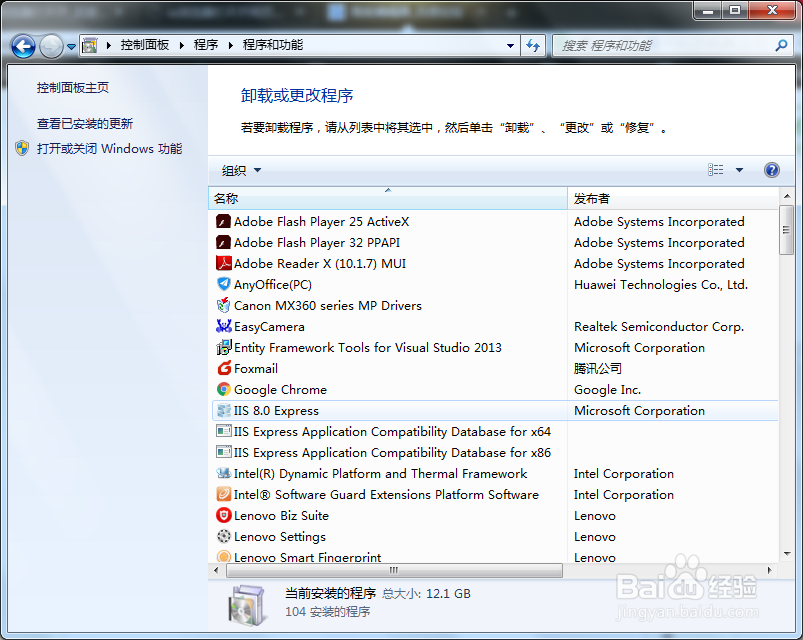Click the vertical scrollbar down arrow

[787, 553]
